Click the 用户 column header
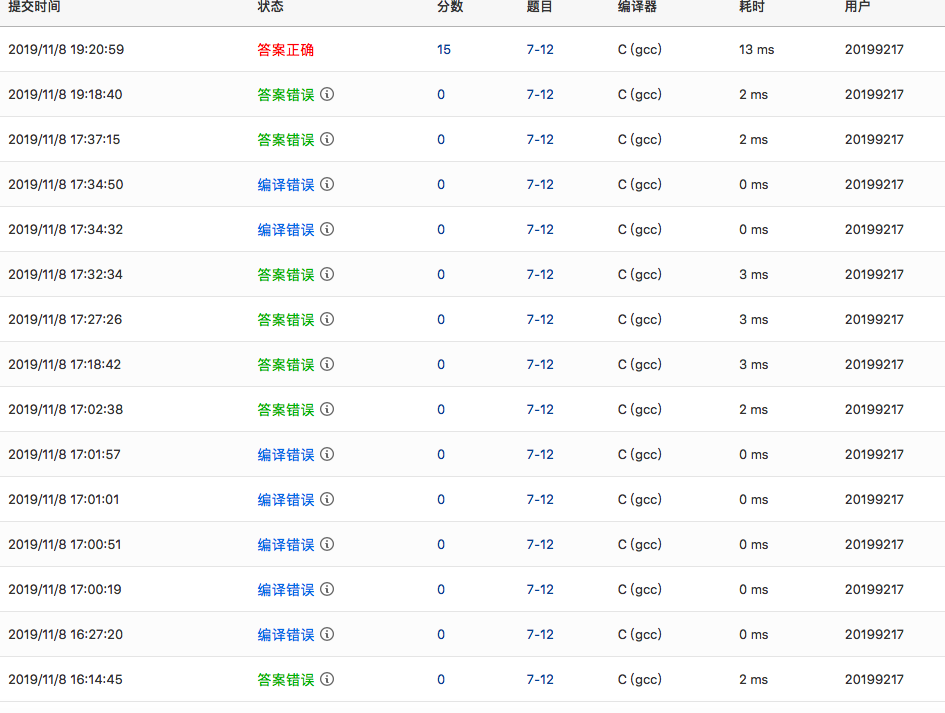945x713 pixels. coord(858,7)
